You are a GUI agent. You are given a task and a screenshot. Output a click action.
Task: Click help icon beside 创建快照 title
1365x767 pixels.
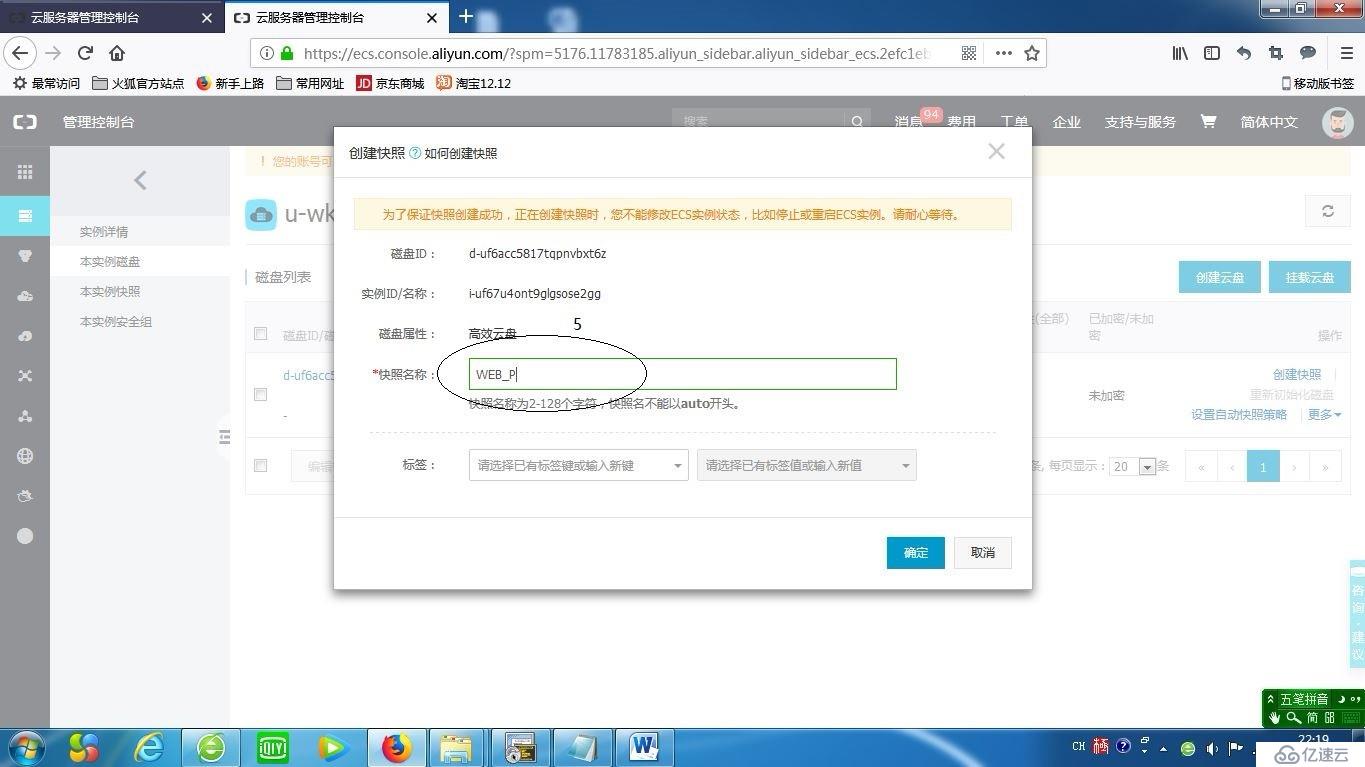(415, 153)
